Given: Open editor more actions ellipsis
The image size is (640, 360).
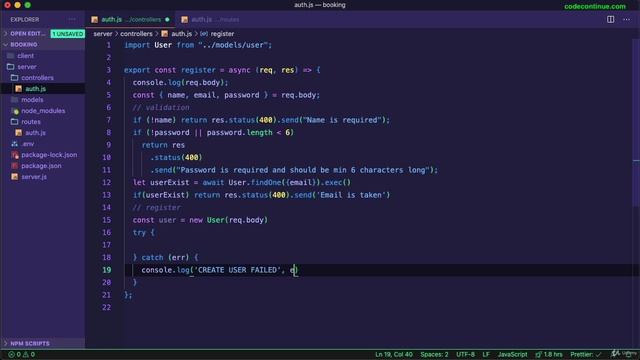Looking at the screenshot, I should [626, 19].
